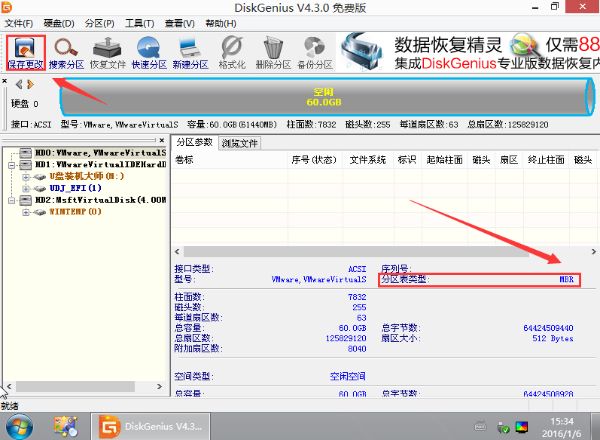
Task: Select HD0 VMware disk in tree
Action: coord(100,153)
